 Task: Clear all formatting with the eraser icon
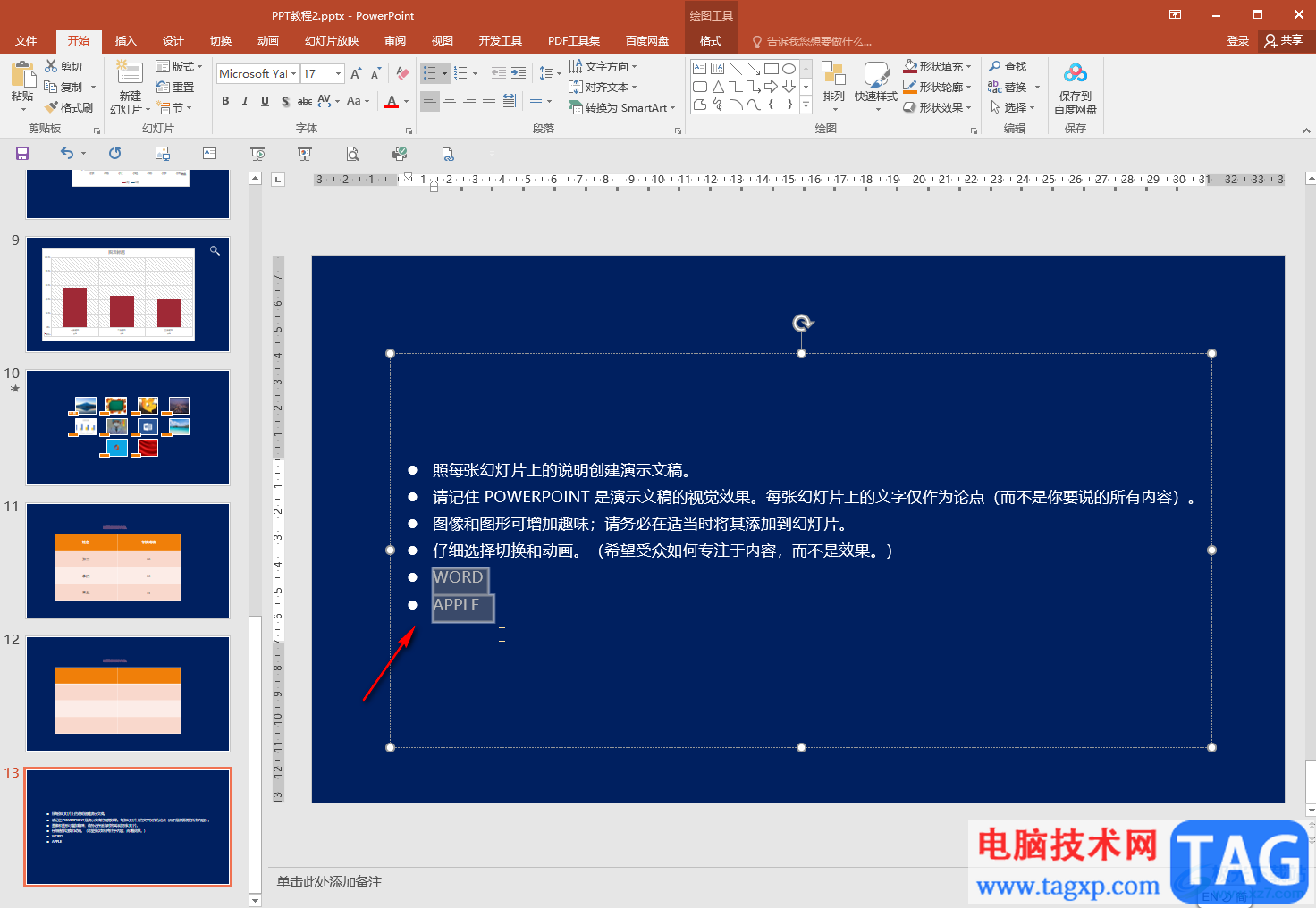(402, 73)
